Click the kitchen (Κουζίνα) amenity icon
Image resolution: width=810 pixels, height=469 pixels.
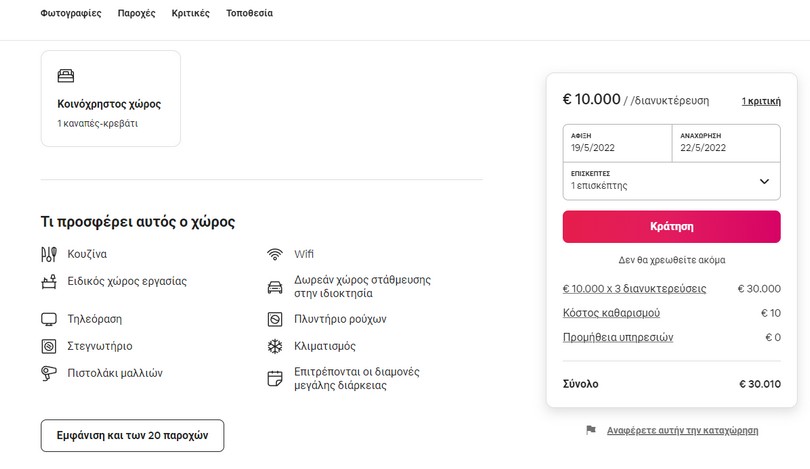[x=49, y=254]
